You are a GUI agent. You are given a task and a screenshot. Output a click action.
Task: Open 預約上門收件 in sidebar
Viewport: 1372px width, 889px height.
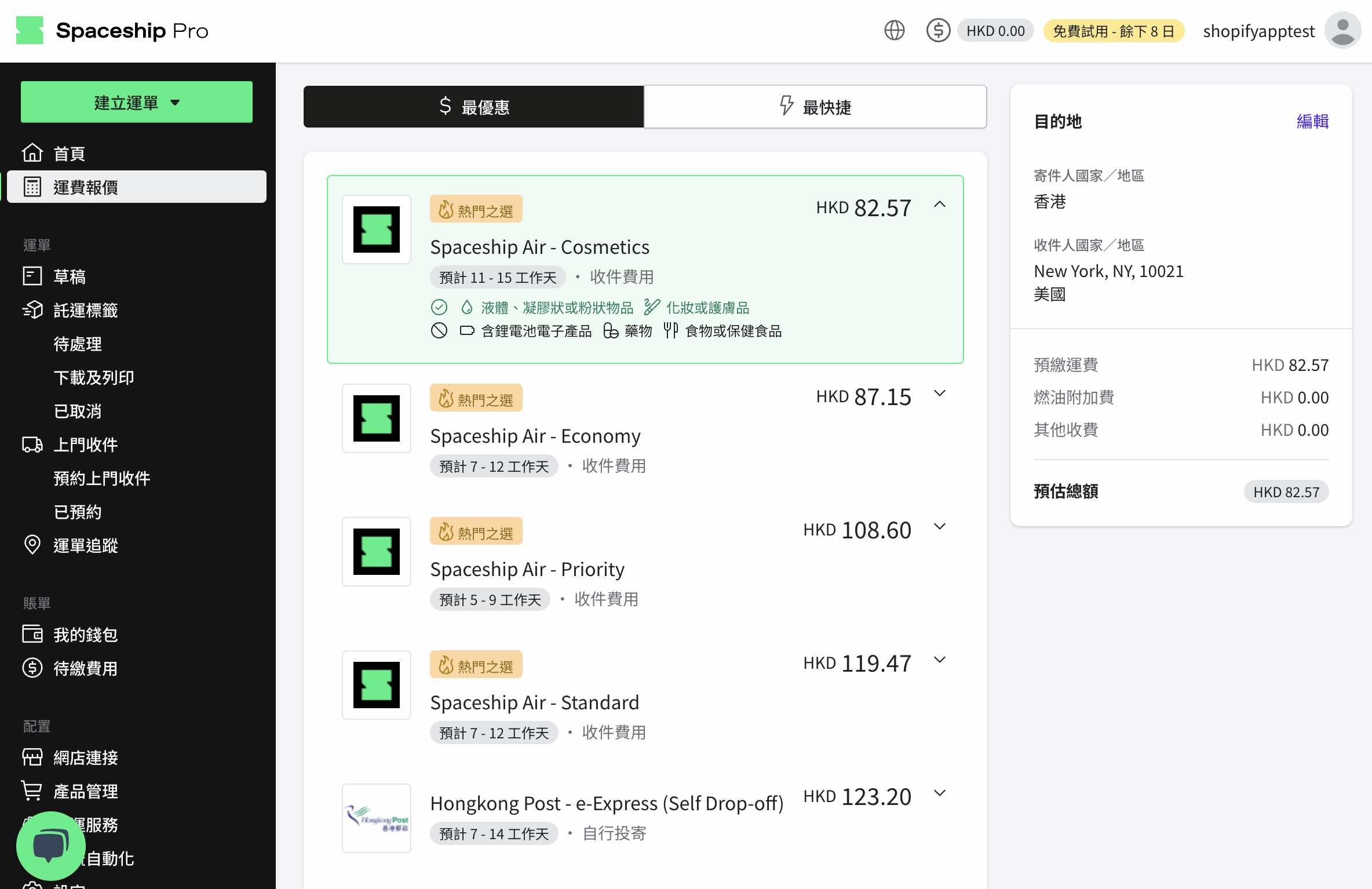[102, 478]
